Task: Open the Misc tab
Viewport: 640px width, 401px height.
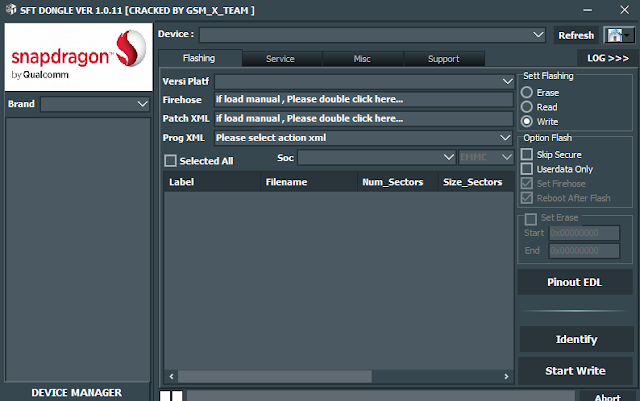Action: pos(362,59)
